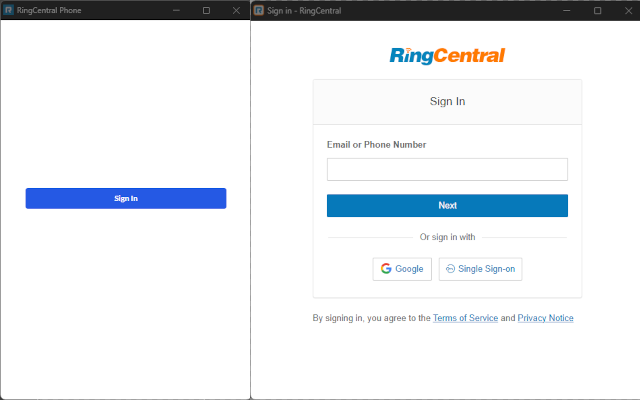The image size is (640, 400).
Task: Click the app icon in the Sign in window title bar
Action: [x=259, y=10]
